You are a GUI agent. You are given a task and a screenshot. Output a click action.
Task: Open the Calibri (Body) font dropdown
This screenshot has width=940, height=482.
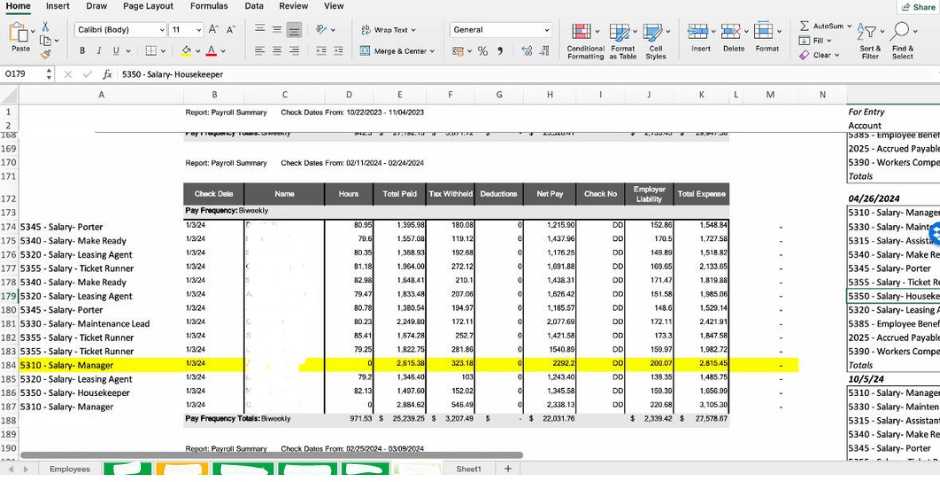pos(120,30)
